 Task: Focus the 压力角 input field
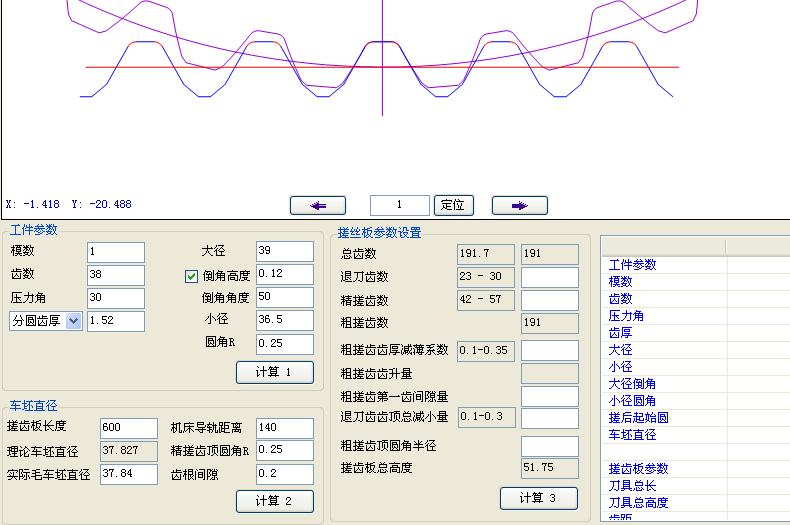pos(116,298)
